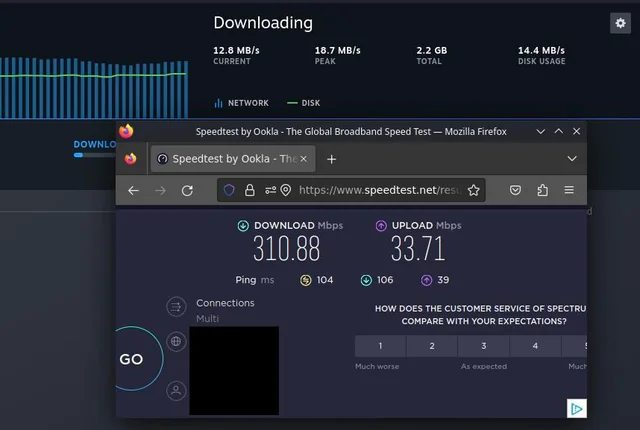Click Steam download progress bar
This screenshot has height=430, width=640.
click(95, 155)
